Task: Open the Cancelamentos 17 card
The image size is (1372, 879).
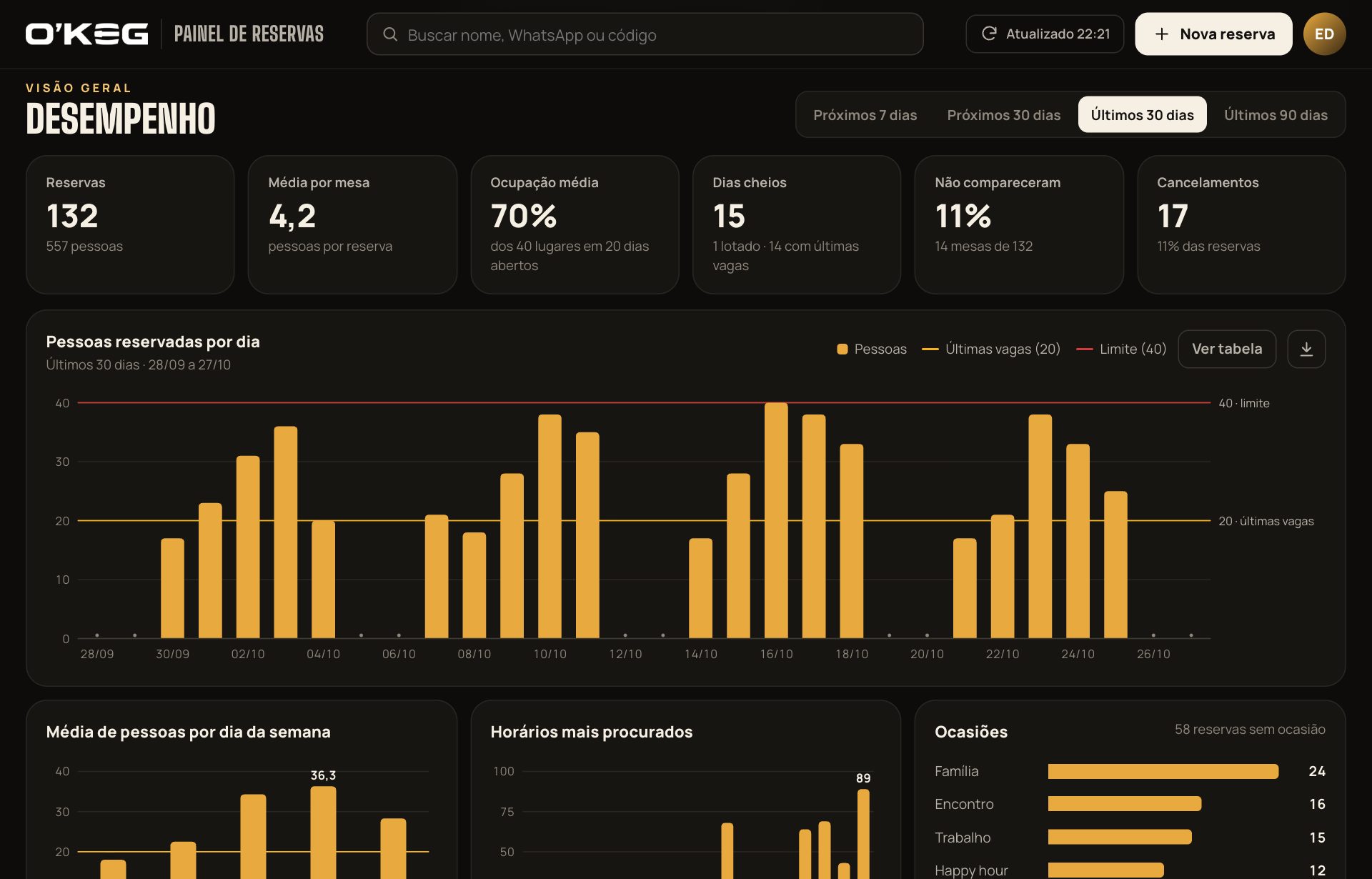Action: [1241, 224]
